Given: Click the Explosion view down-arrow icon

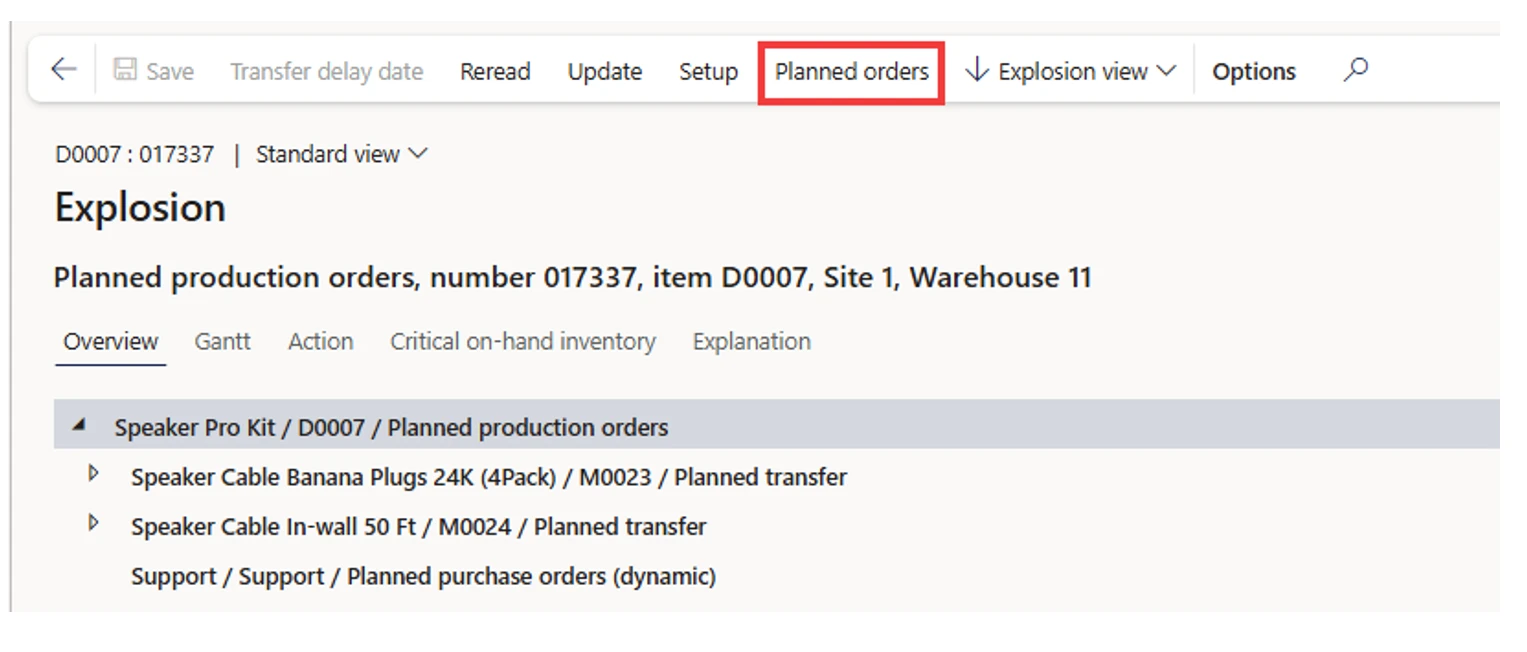Looking at the screenshot, I should click(x=977, y=70).
